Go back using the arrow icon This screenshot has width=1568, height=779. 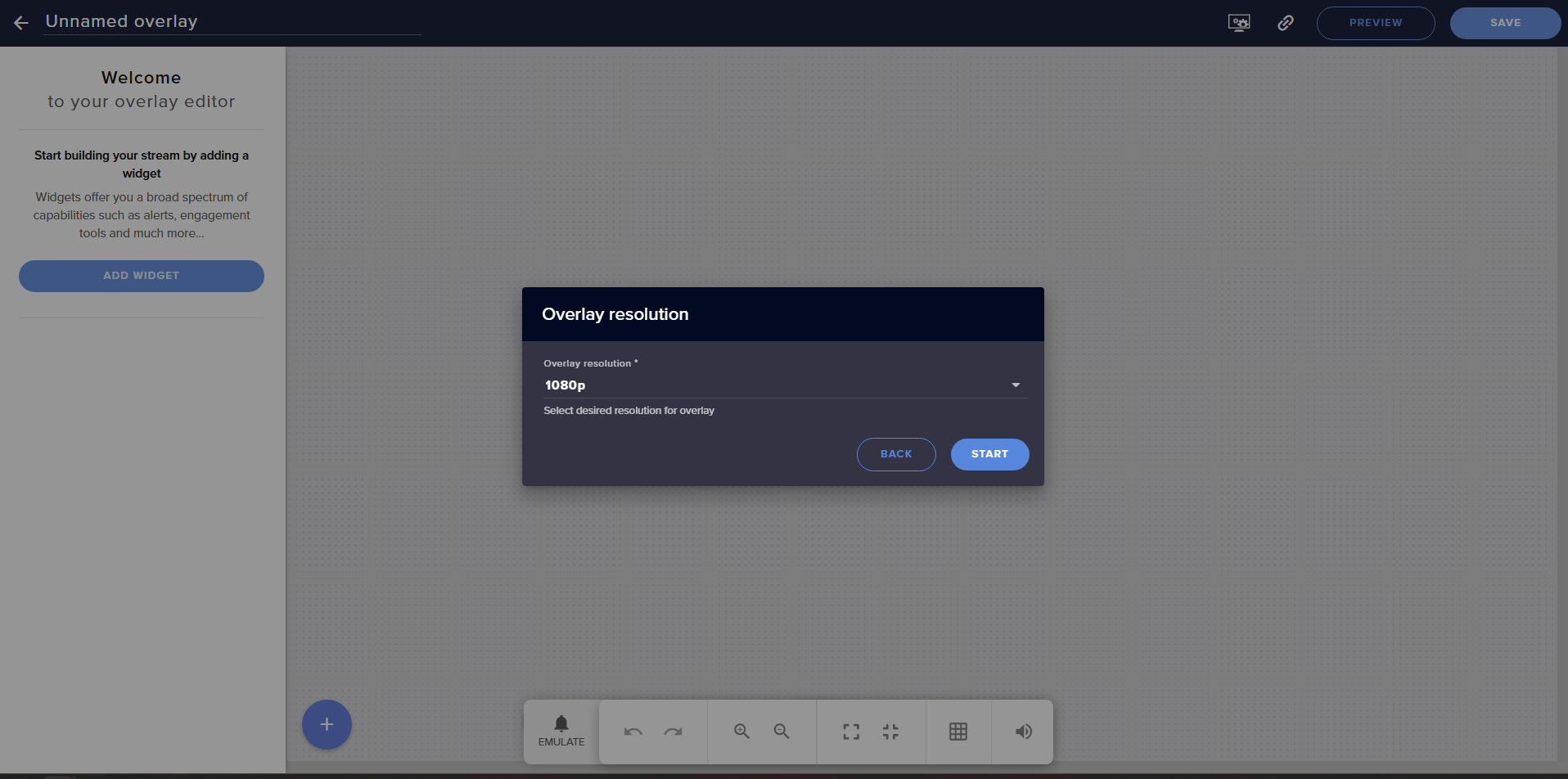(21, 23)
